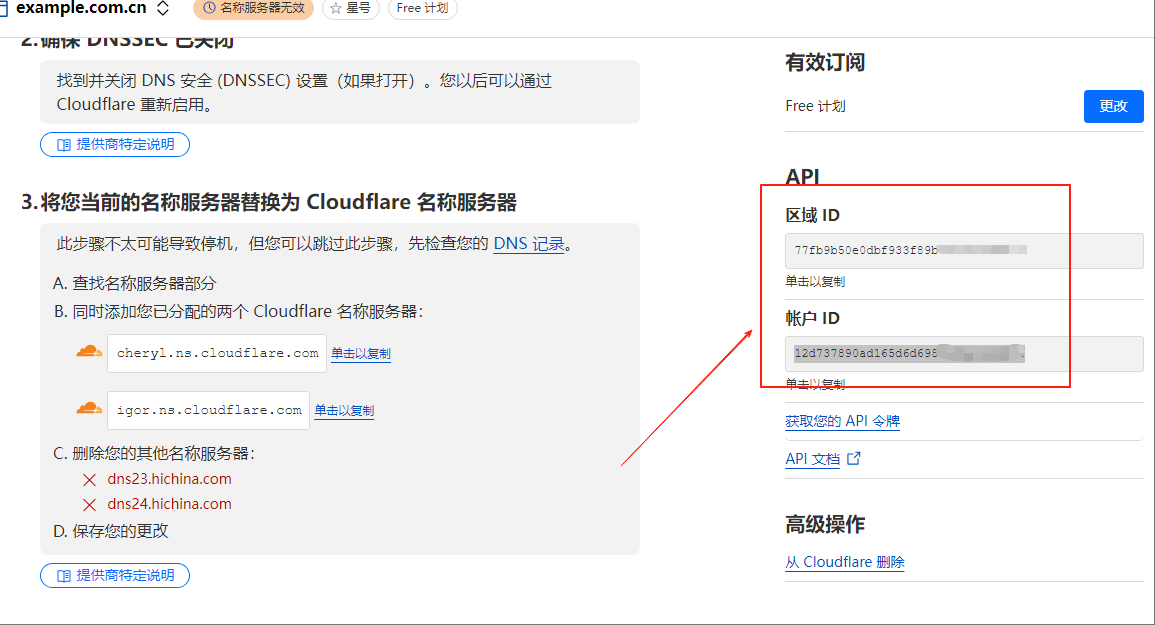Click the Cloudflare cloud icon beside igor nameserver
Screen dimensions: 1155x625
pos(89,409)
